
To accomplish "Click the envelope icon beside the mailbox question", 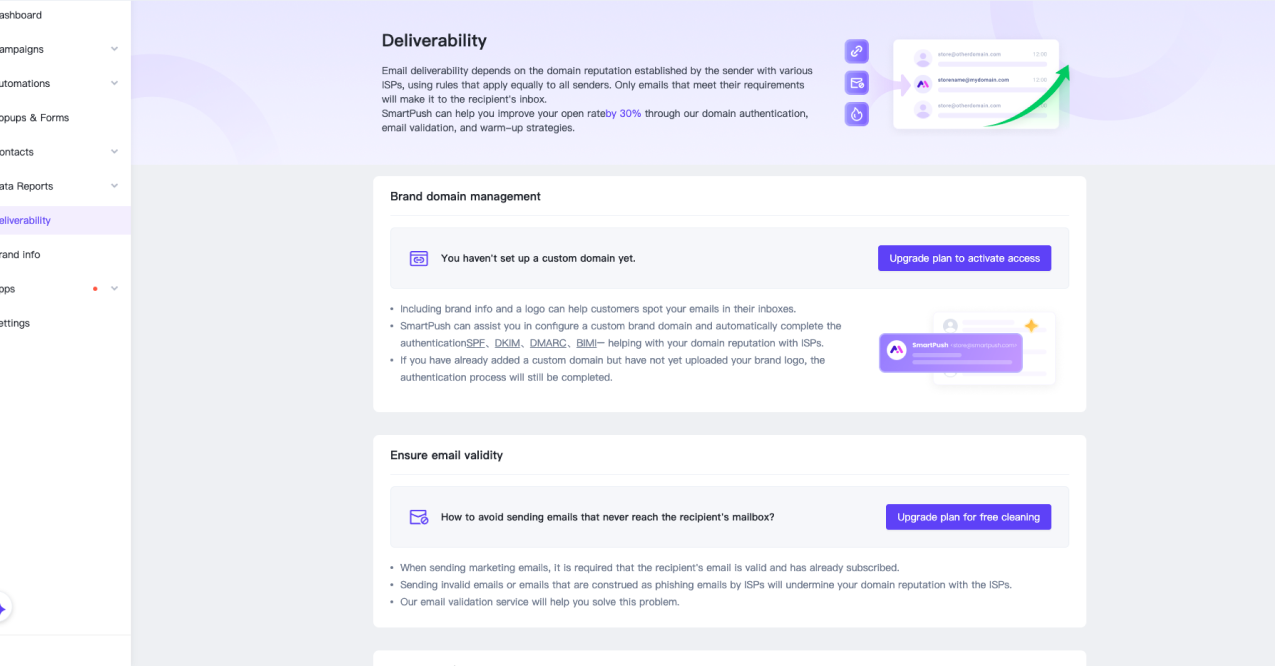I will 418,516.
